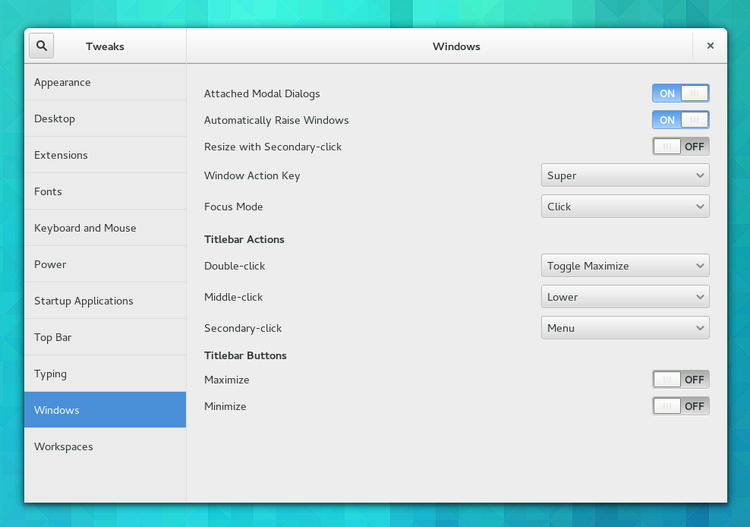Go to the Extensions section
Image resolution: width=750 pixels, height=527 pixels.
pos(105,155)
